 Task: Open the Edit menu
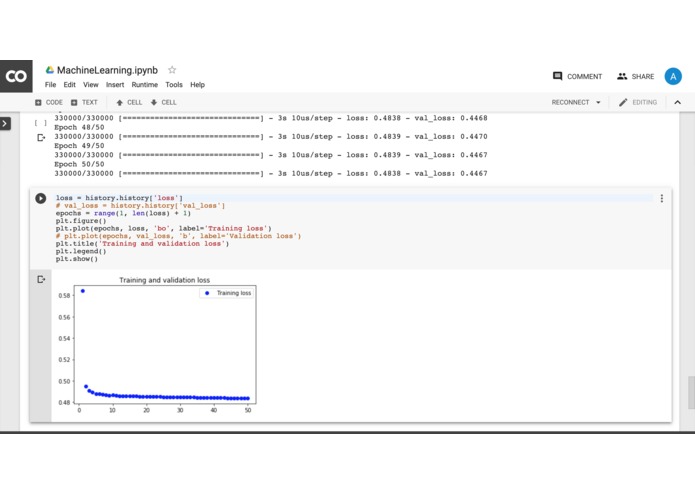point(69,85)
